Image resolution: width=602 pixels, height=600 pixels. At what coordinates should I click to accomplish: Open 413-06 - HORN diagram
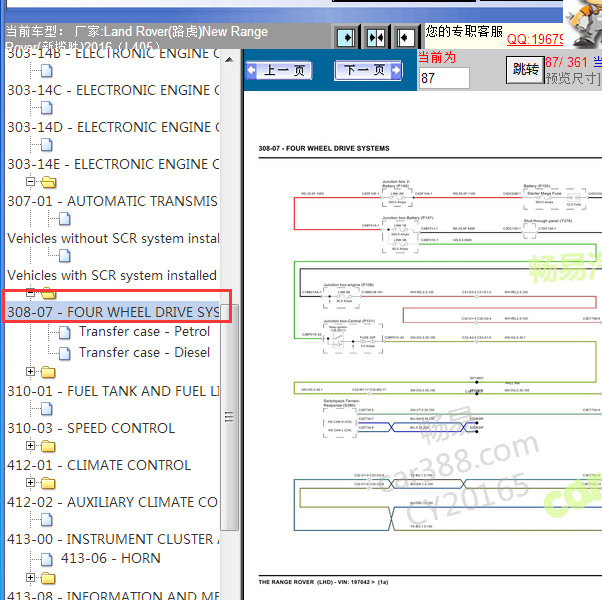point(111,558)
